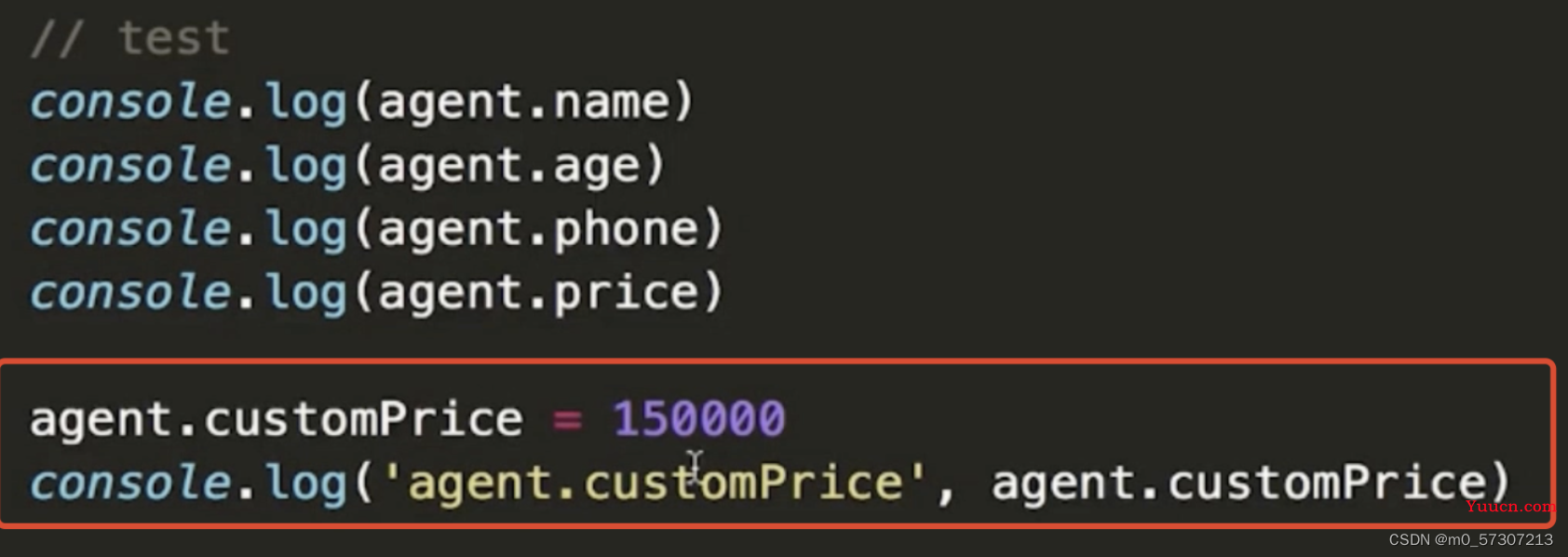Click the '// test' comment line
The height and width of the screenshot is (557, 1568).
point(130,39)
